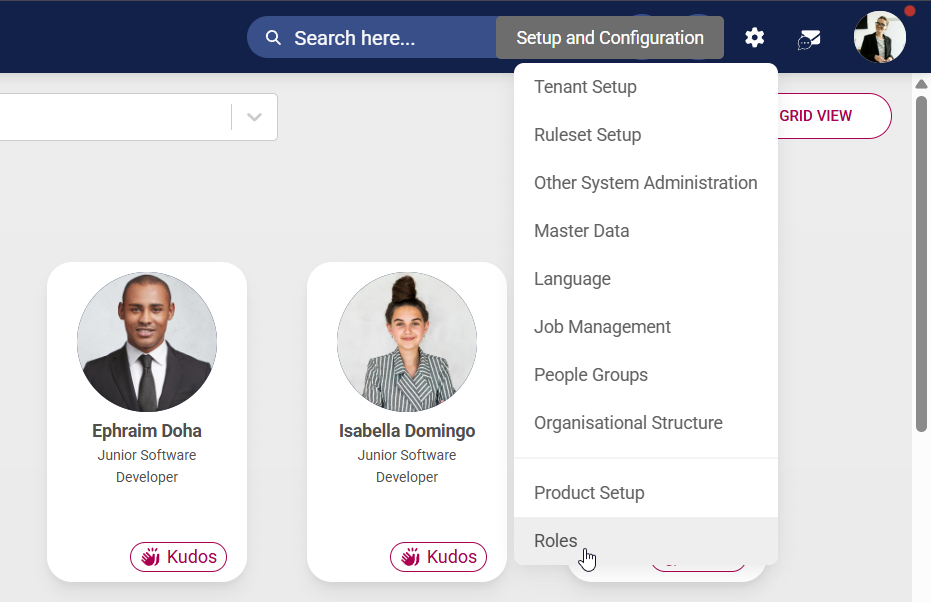Open Setup and Configuration menu
The width and height of the screenshot is (931, 602).
pos(609,37)
